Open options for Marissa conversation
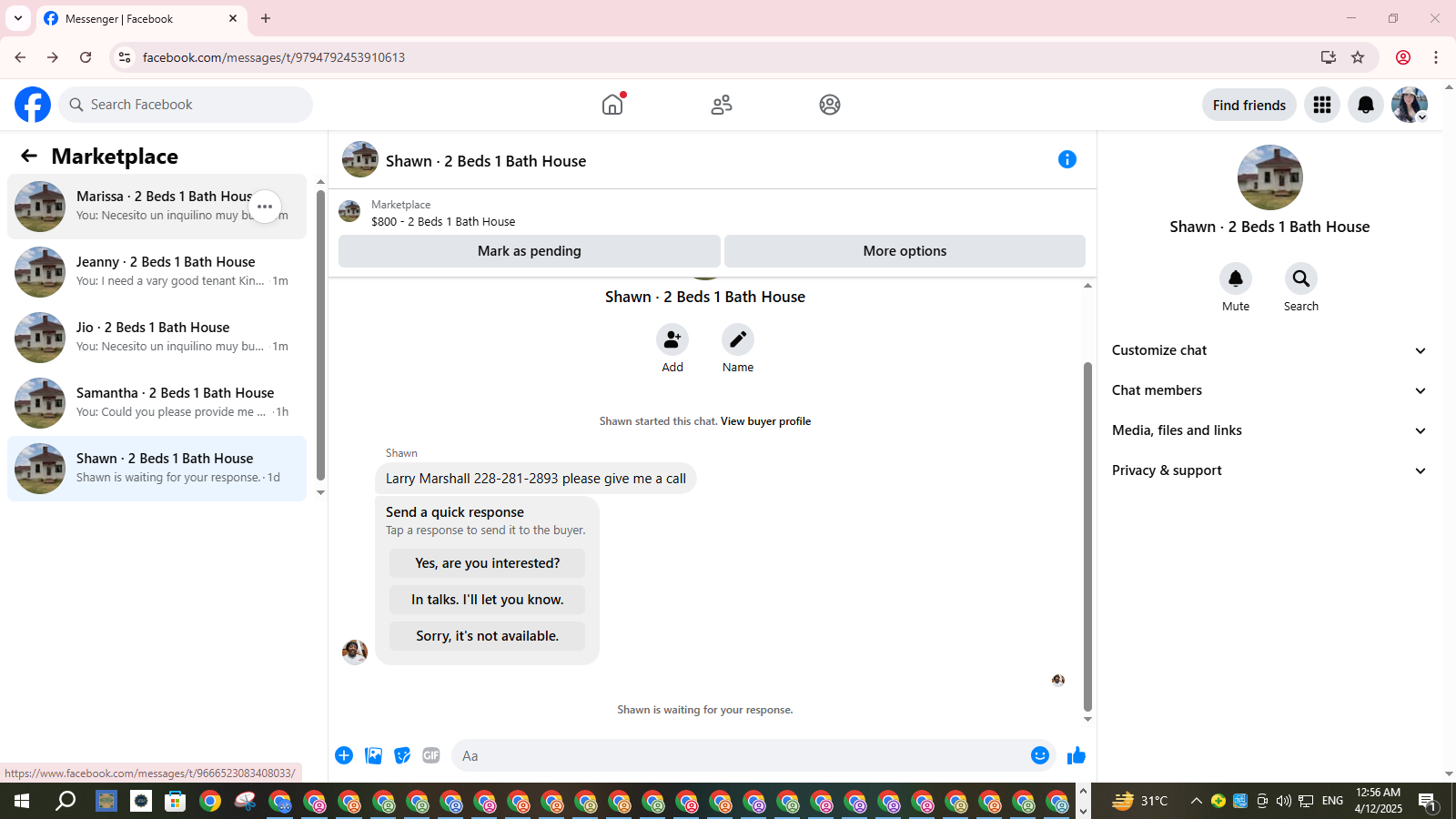 tap(265, 207)
